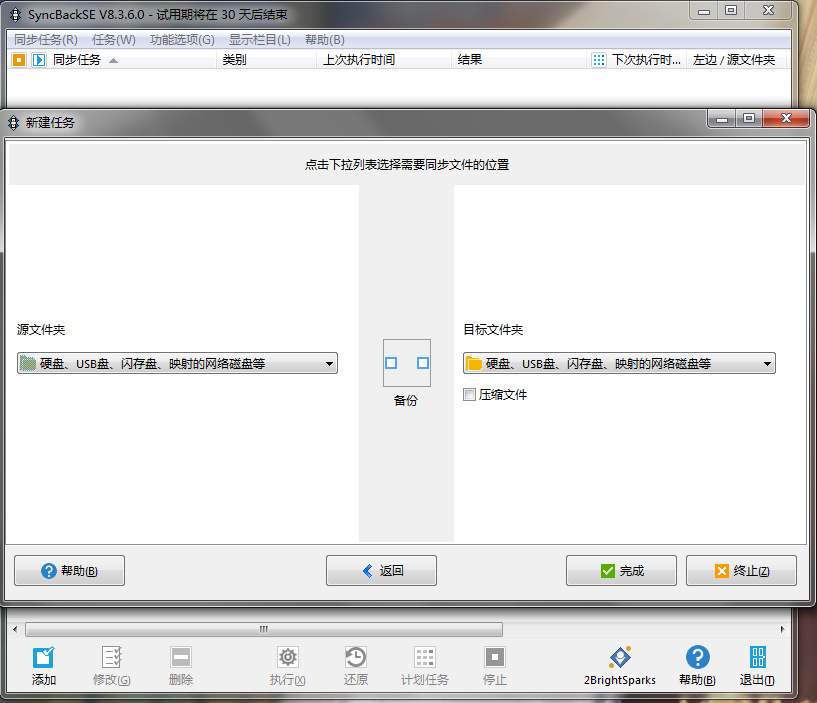The width and height of the screenshot is (817, 703).
Task: Open the 显示栏目(L) menu
Action: click(x=260, y=40)
